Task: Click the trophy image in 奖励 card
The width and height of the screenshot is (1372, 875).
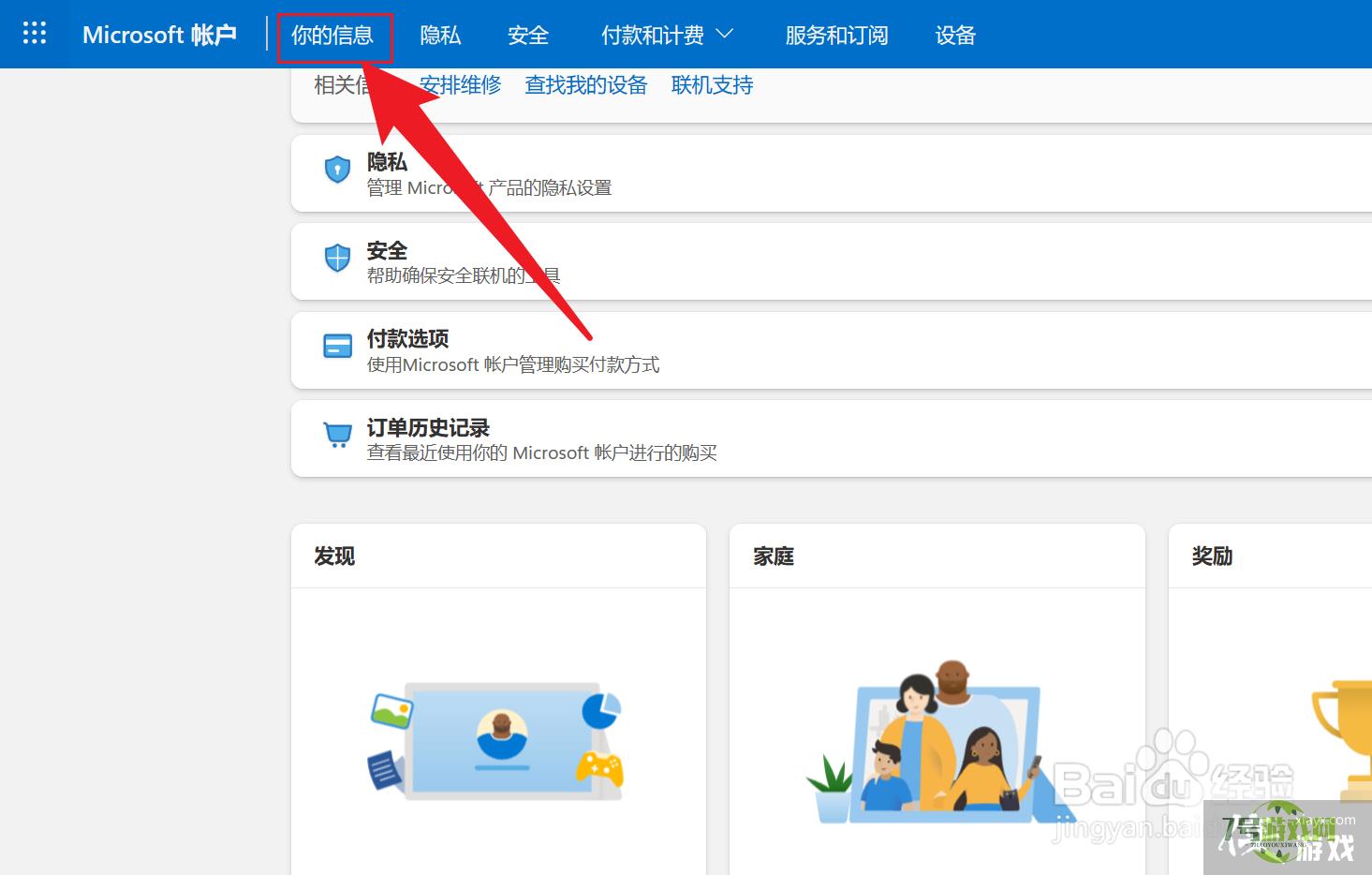Action: (x=1343, y=740)
